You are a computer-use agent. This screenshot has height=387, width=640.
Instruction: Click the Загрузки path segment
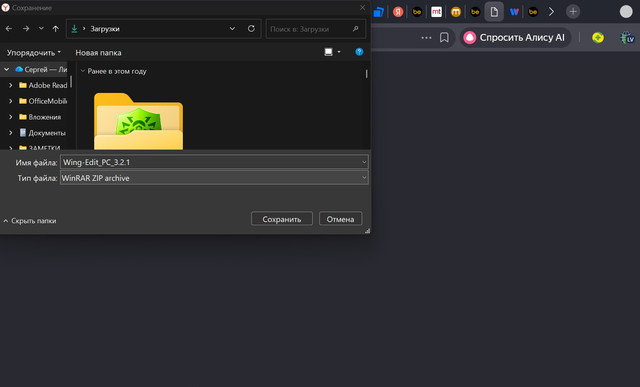pyautogui.click(x=105, y=29)
